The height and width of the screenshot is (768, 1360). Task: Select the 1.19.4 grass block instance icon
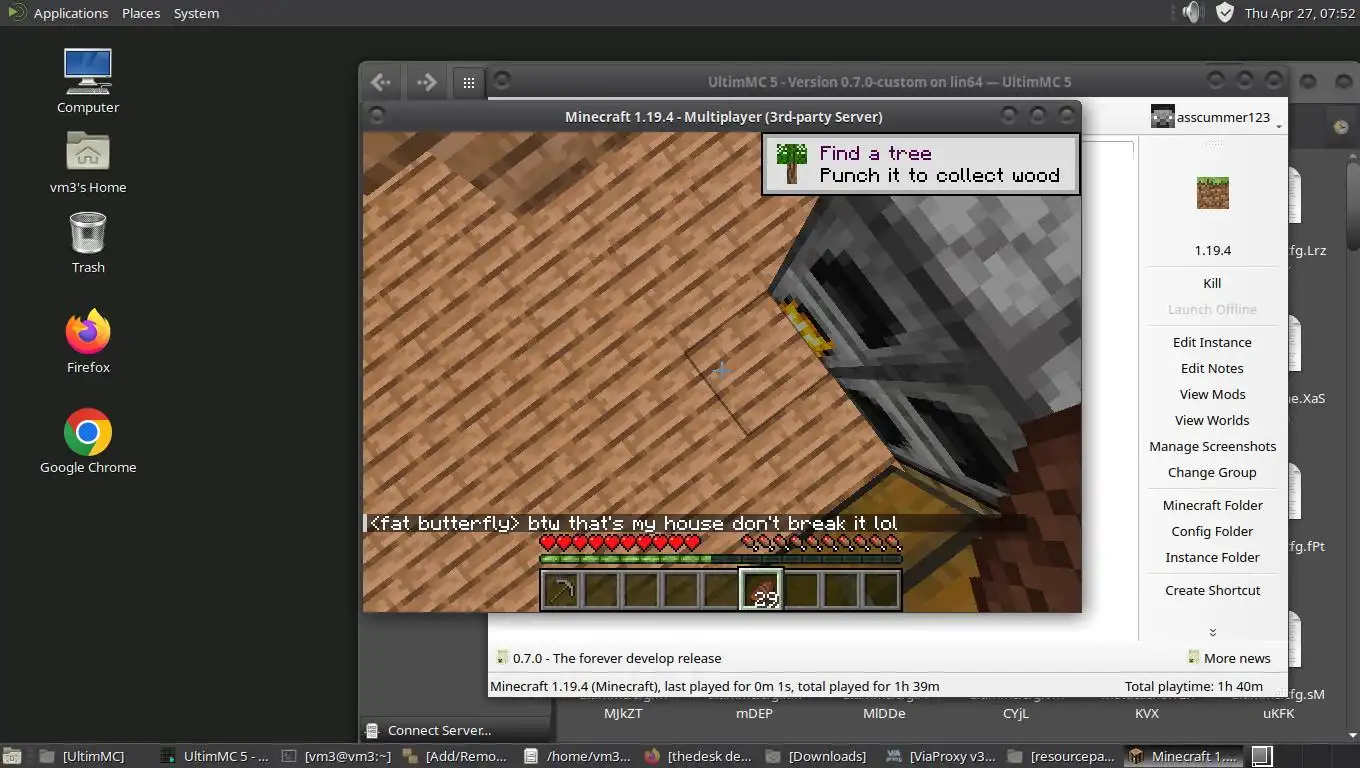[1213, 193]
